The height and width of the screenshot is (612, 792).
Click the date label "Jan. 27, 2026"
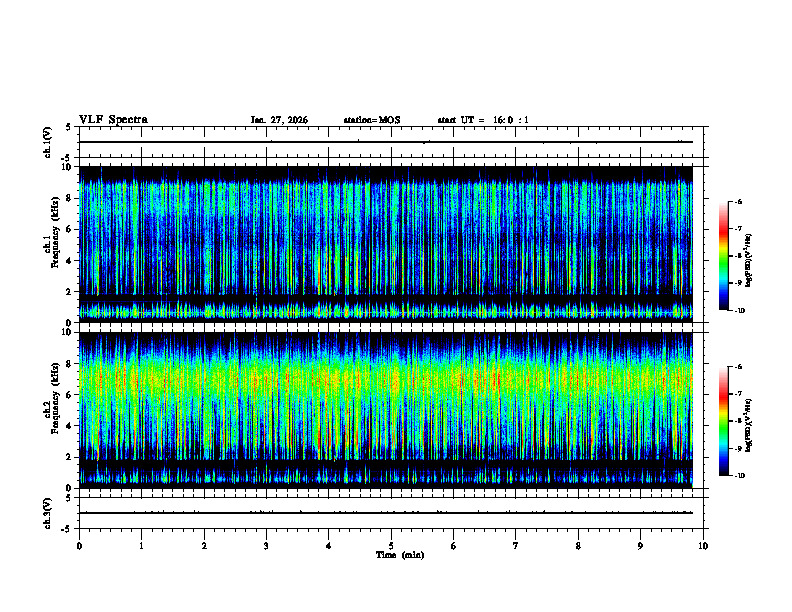click(x=279, y=120)
